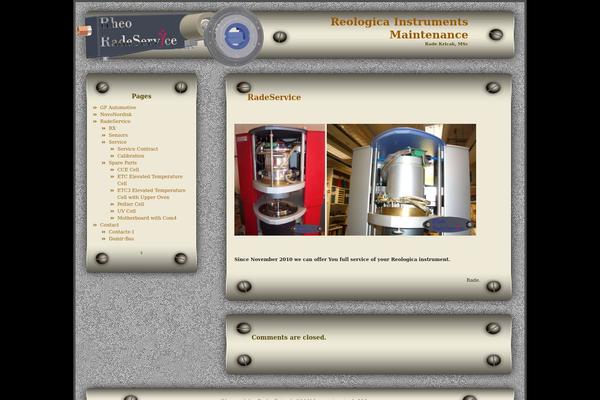View the CCE Cell spare part page

point(128,170)
